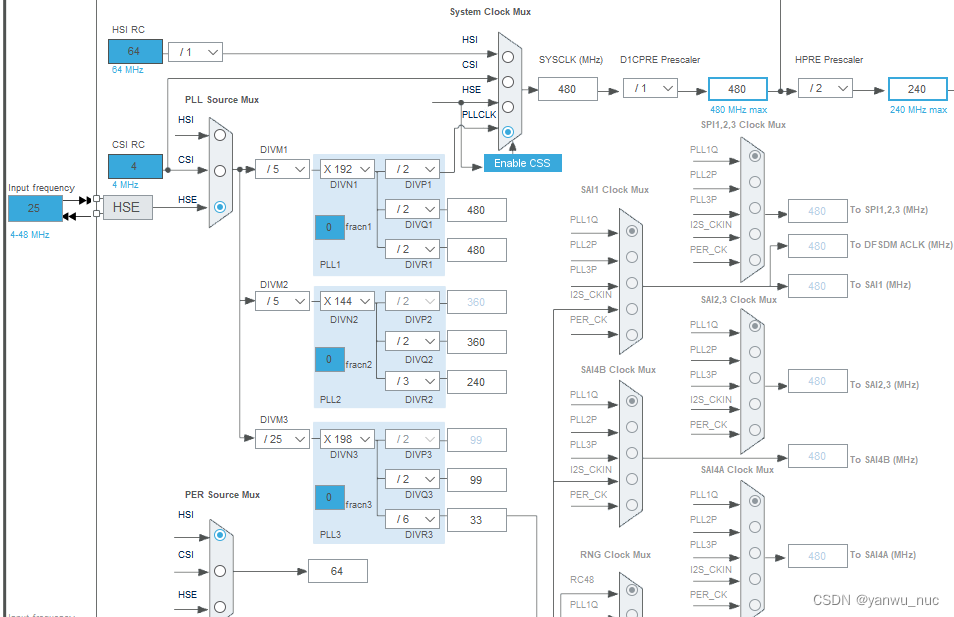Select PER_CK in the SPI1,2,3 Clock Mux

pyautogui.click(x=755, y=260)
